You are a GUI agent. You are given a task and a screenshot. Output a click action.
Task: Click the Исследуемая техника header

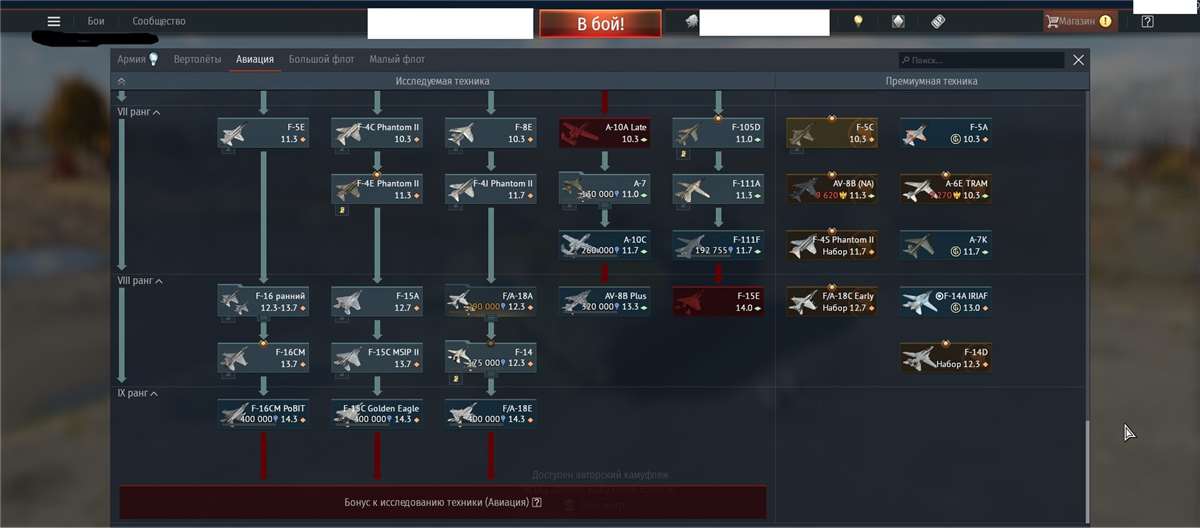point(443,81)
